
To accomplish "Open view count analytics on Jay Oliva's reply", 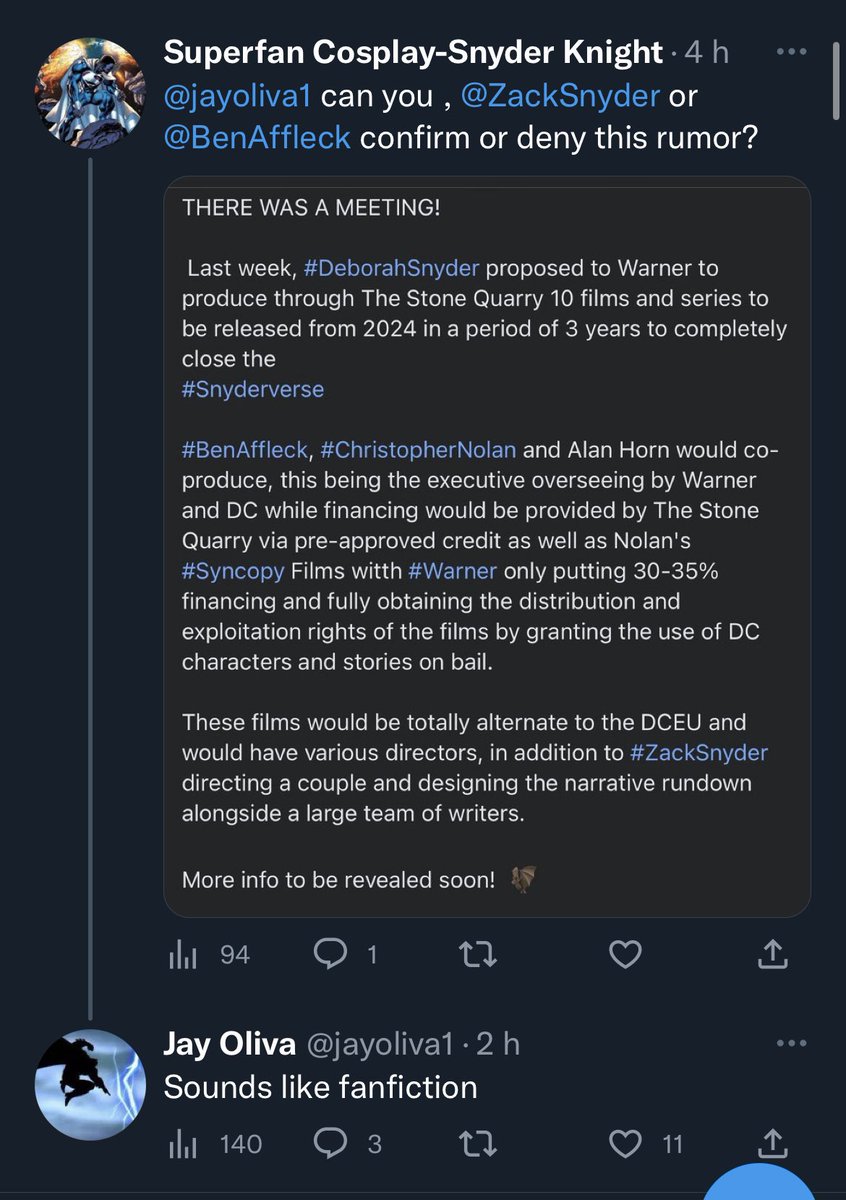I will point(214,1143).
